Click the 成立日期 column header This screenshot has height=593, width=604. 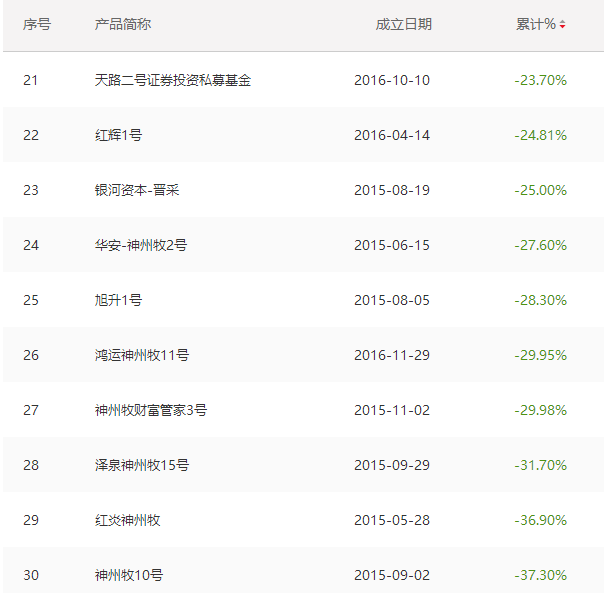[403, 24]
